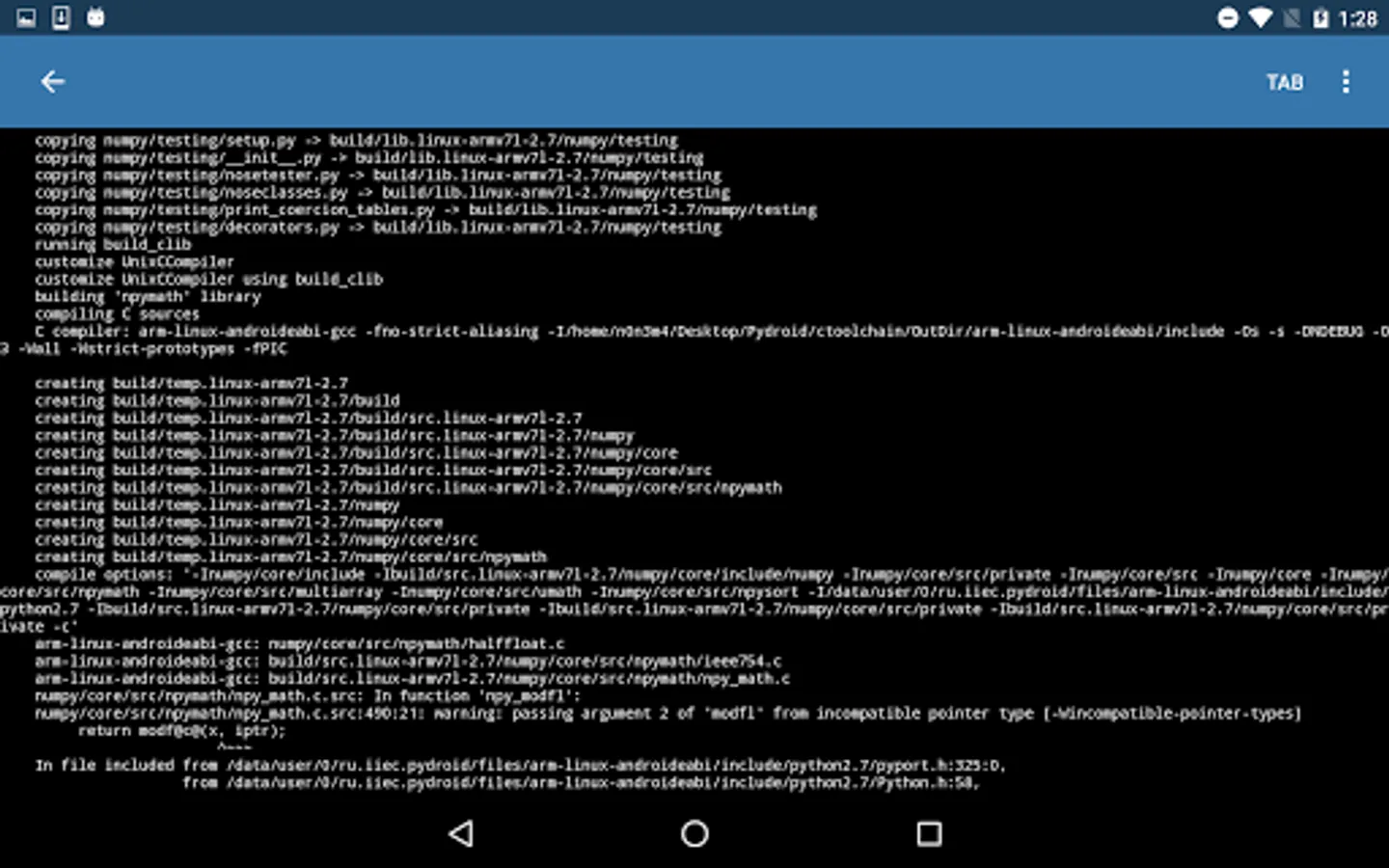Viewport: 1389px width, 868px height.
Task: Tap the no-SIM signal icon in the status bar
Action: tap(1292, 18)
